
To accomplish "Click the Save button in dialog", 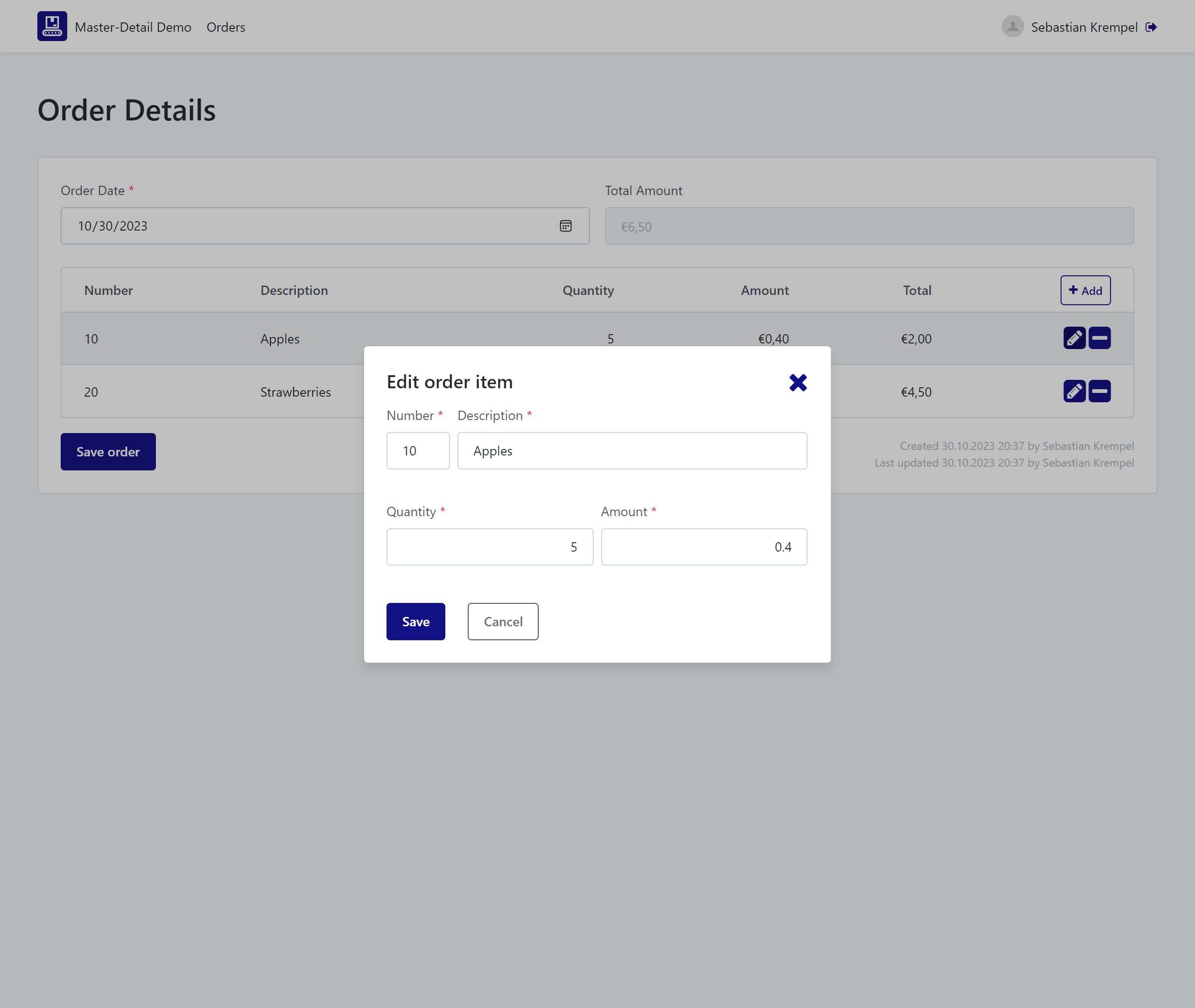I will pyautogui.click(x=415, y=621).
